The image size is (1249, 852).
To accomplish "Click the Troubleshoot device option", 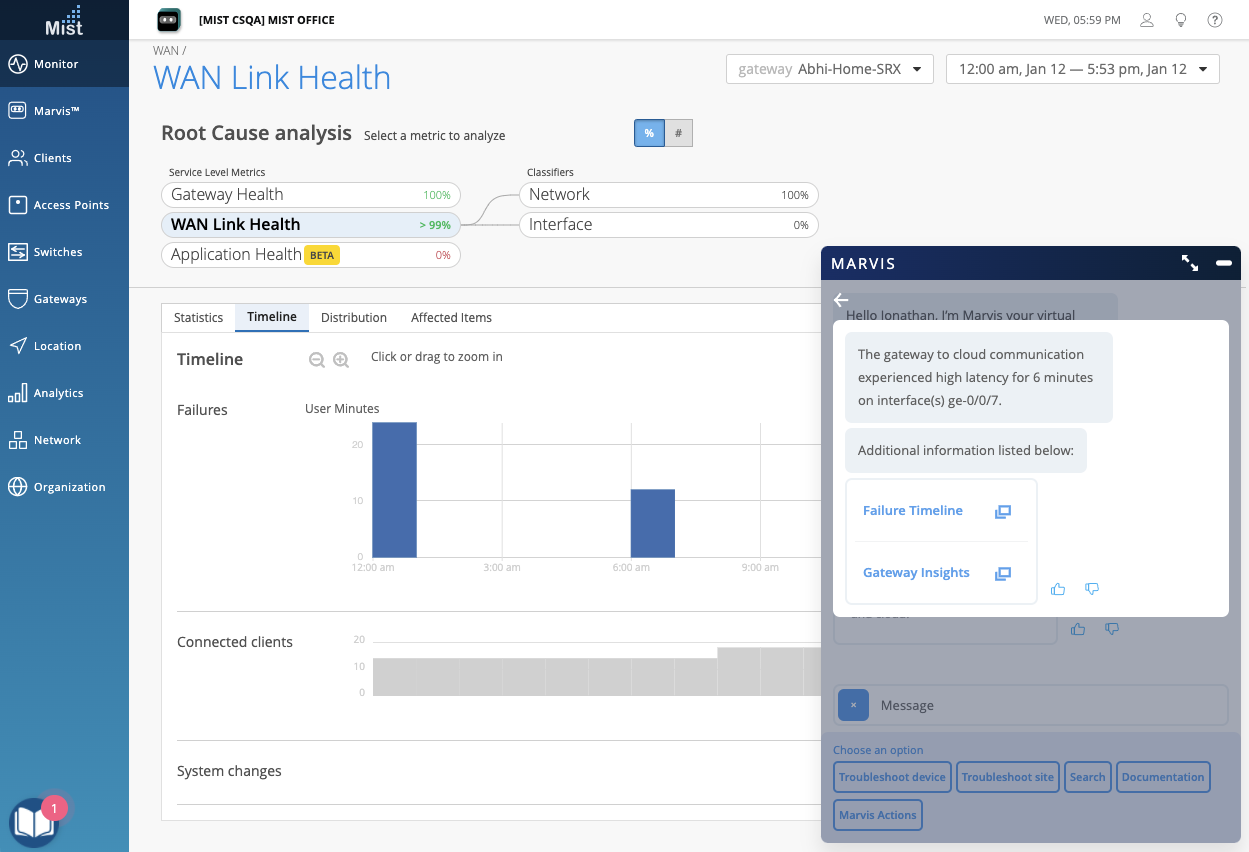I will pyautogui.click(x=892, y=777).
